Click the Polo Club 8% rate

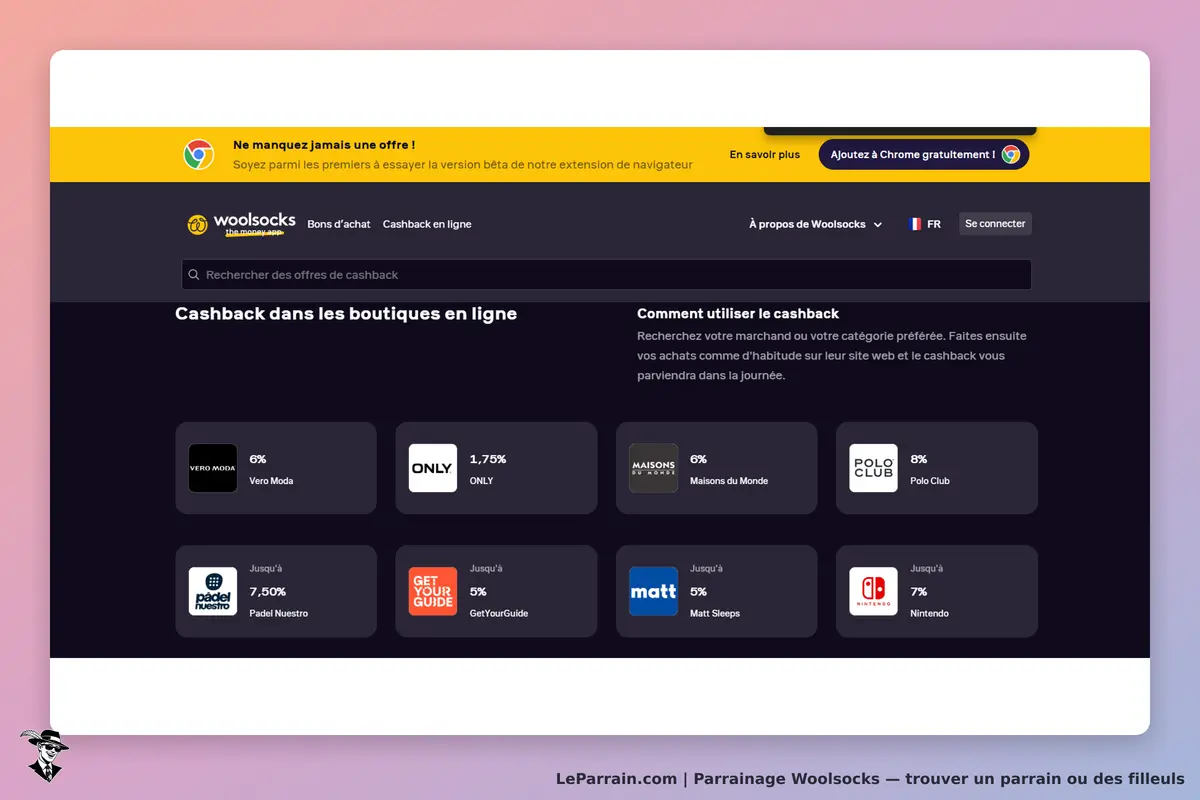pyautogui.click(x=919, y=459)
